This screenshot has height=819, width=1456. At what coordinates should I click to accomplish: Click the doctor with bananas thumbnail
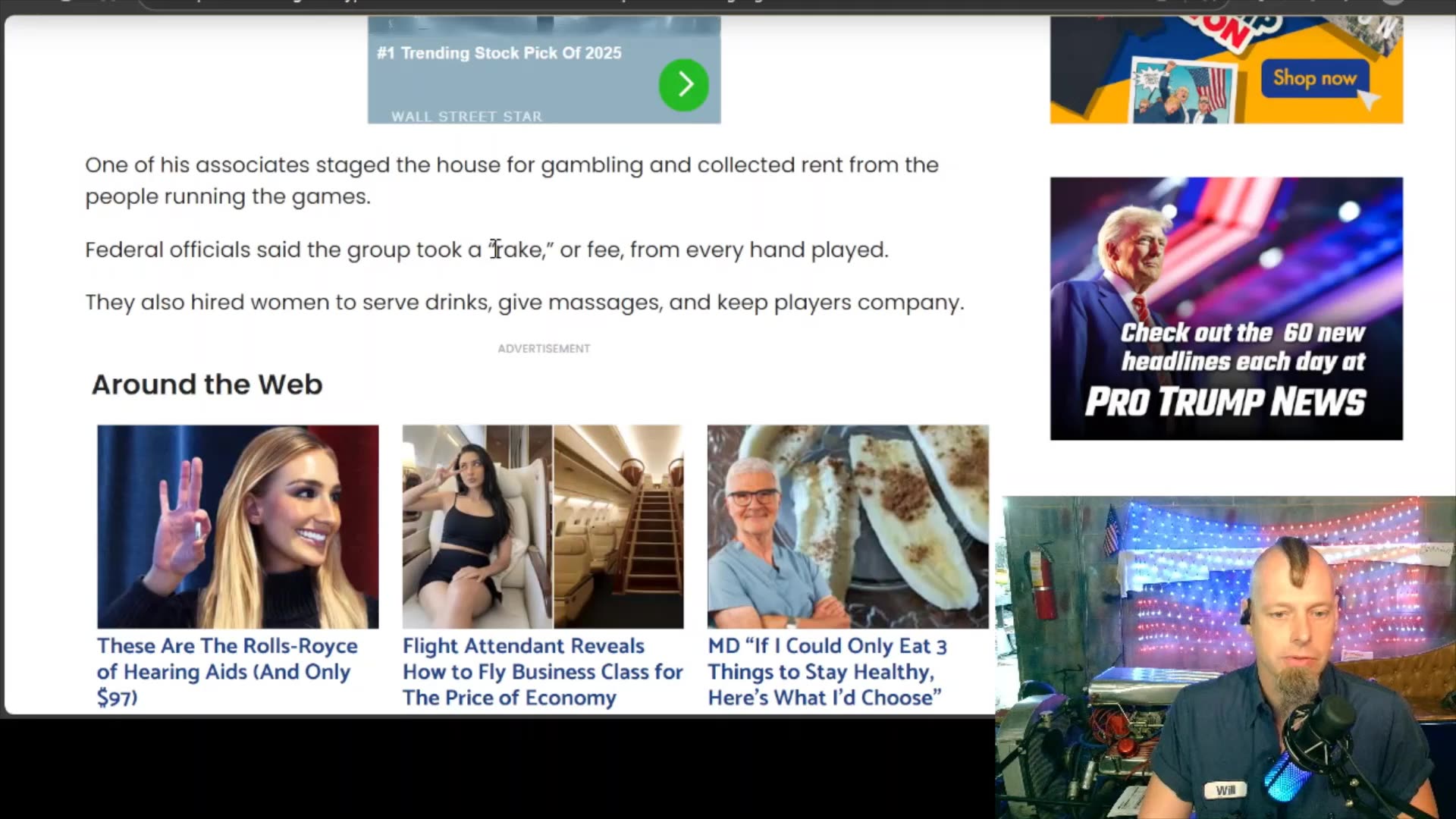[x=848, y=526]
